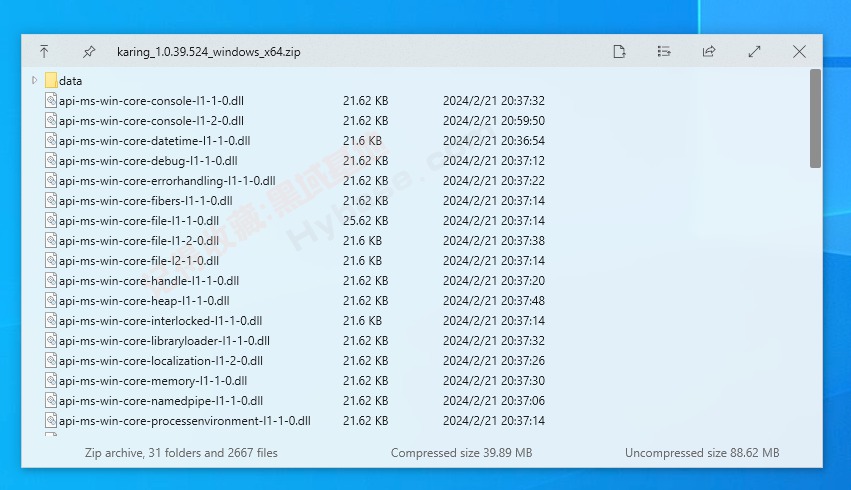851x490 pixels.
Task: Click the api-ms-win-core-memory-l1-1-0.dll file icon
Action: point(51,380)
